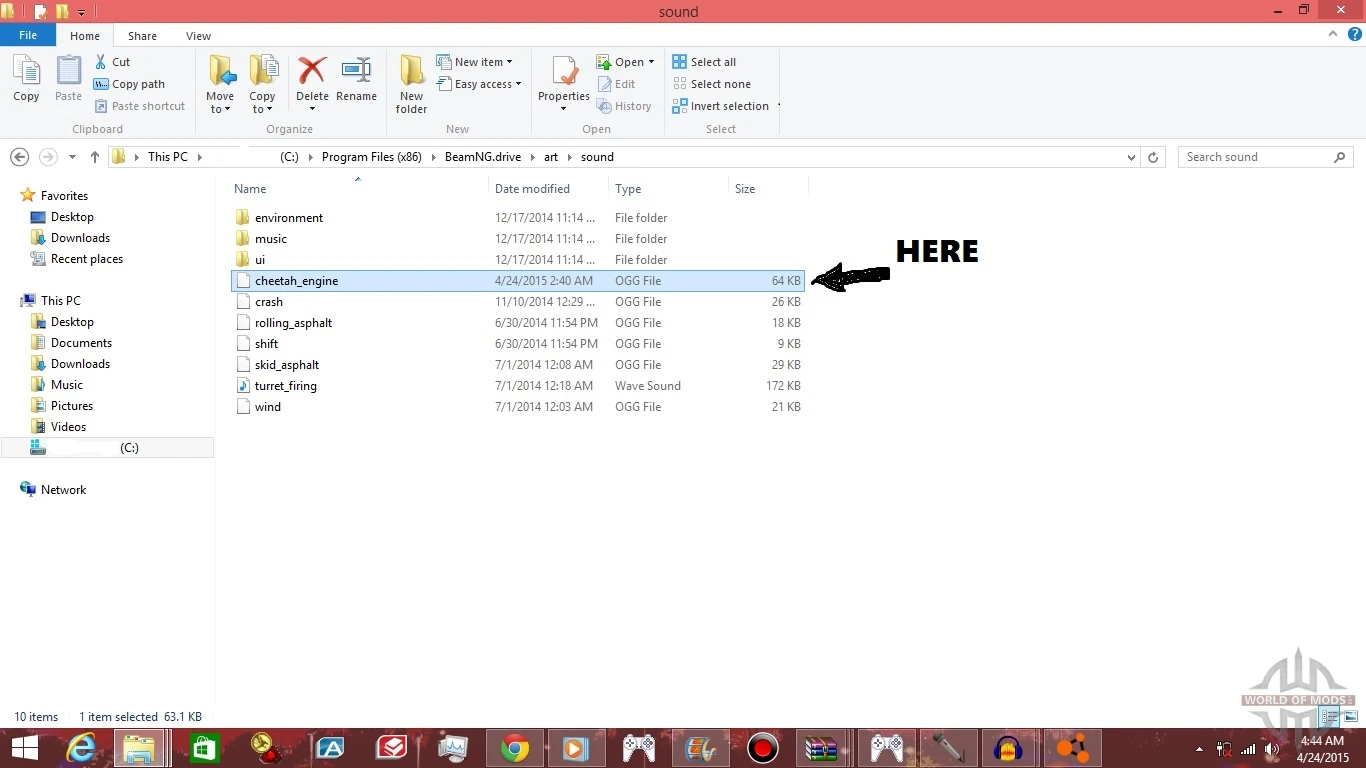Click the Cut scissors icon
Viewport: 1366px width, 768px height.
coord(101,62)
